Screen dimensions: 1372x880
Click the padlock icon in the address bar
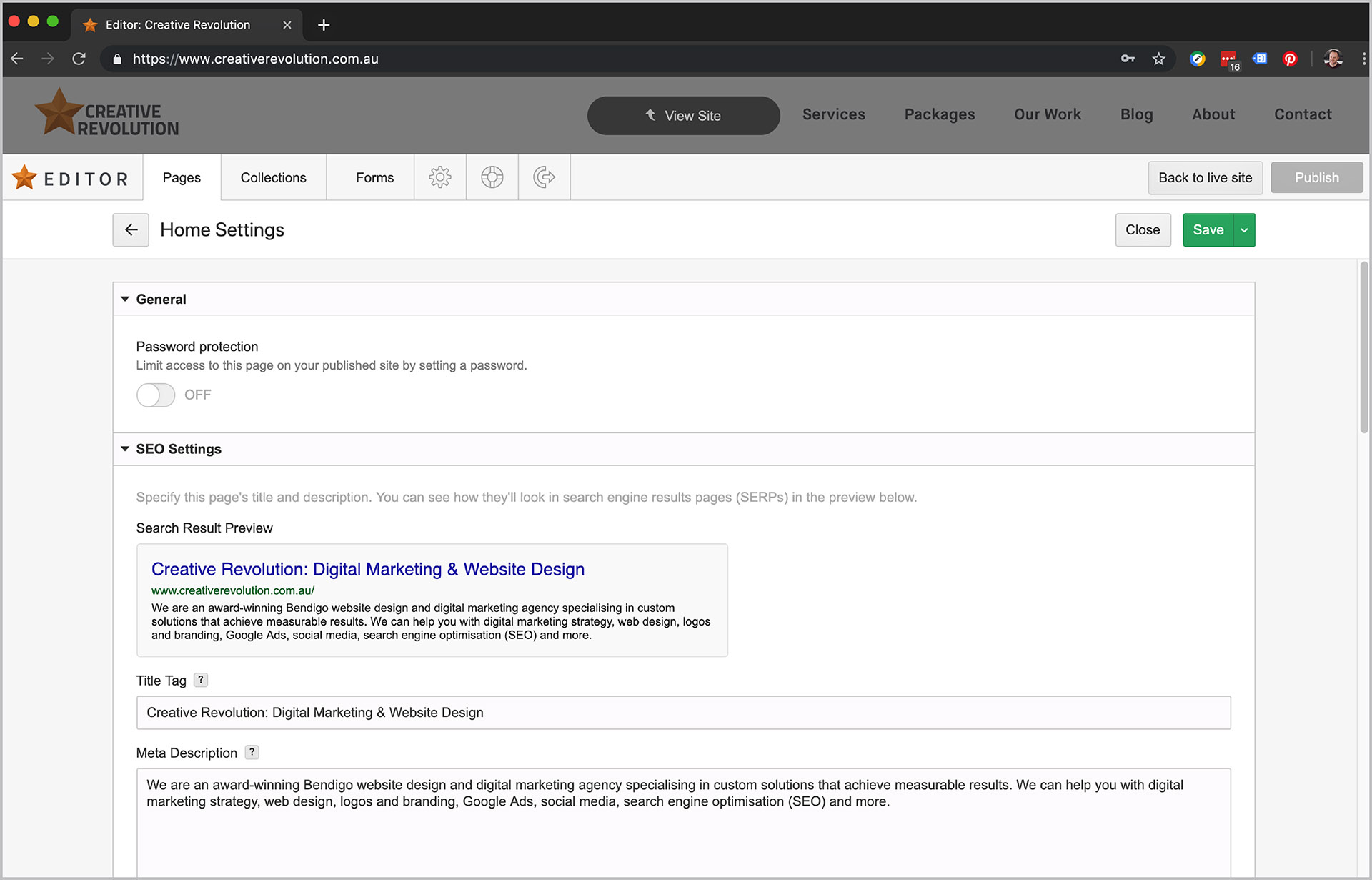116,59
